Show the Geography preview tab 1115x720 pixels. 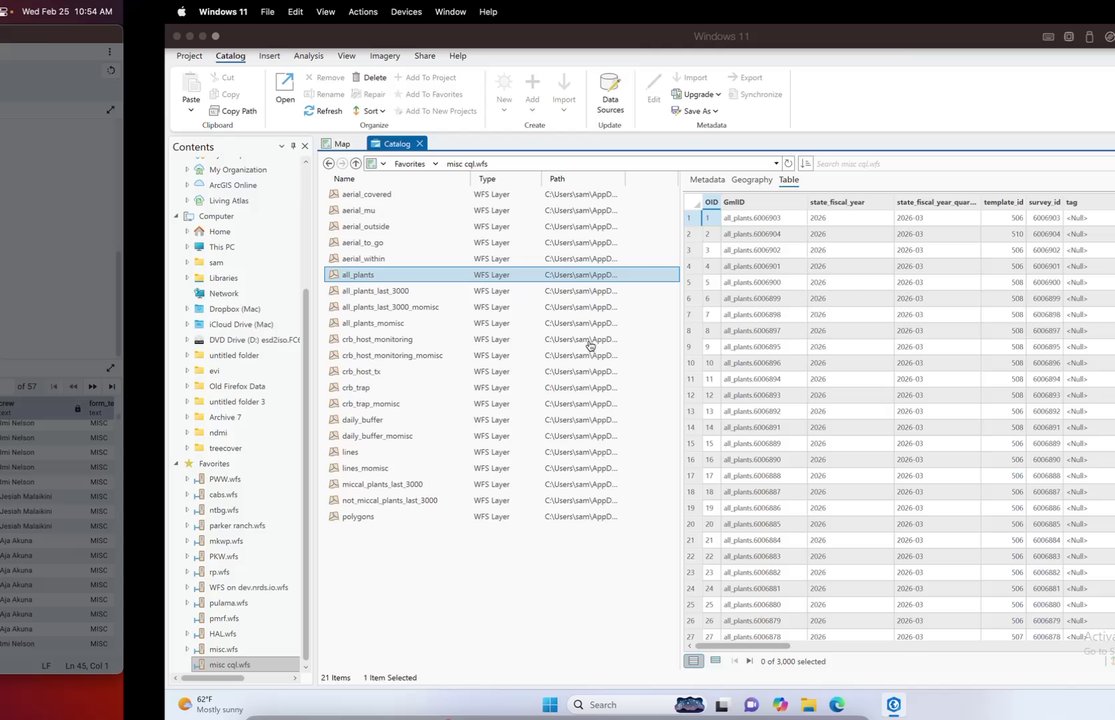[752, 180]
